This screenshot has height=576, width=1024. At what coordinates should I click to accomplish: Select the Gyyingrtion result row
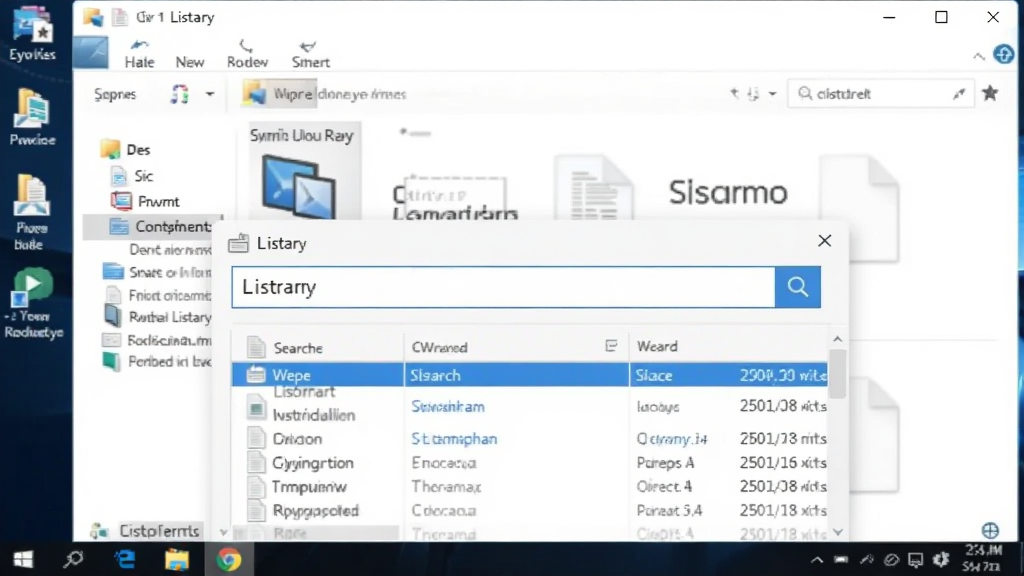coord(530,462)
